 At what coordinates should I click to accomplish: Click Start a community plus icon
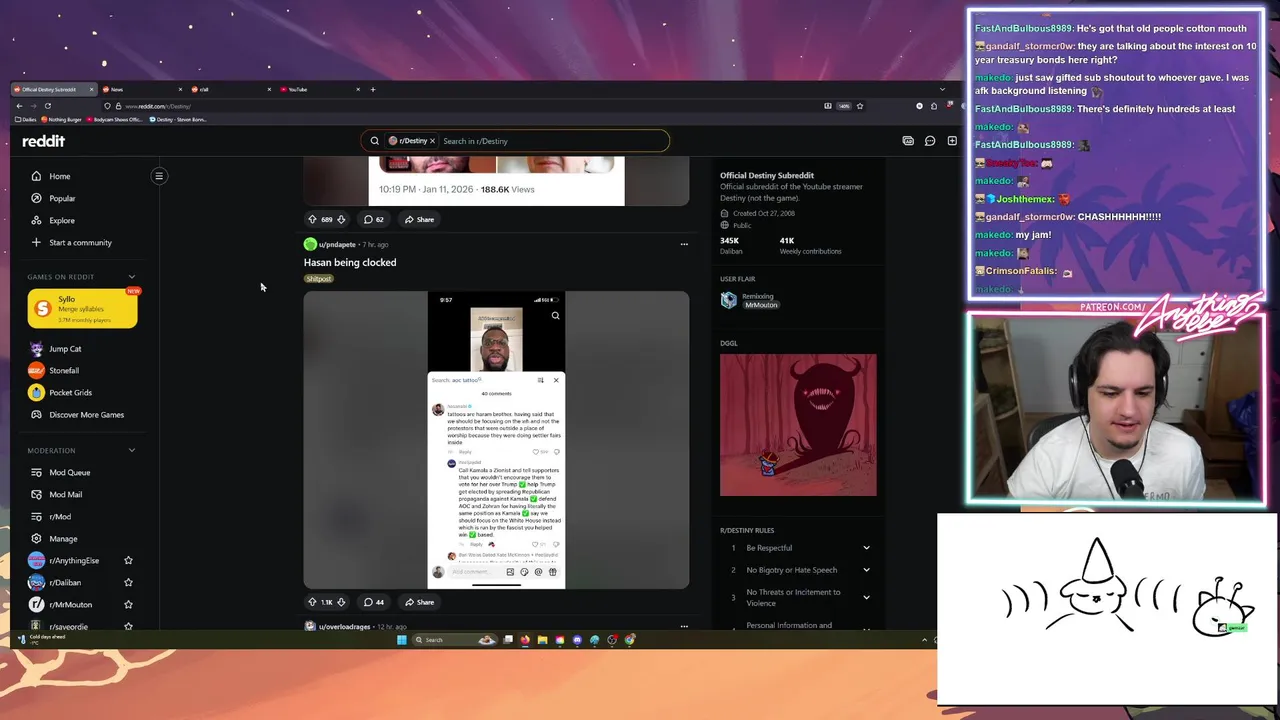pyautogui.click(x=36, y=242)
